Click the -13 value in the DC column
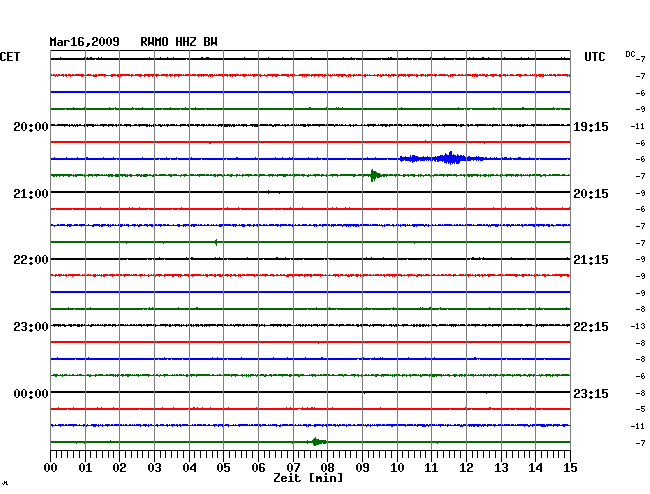Screen dimensions: 650x494 (638, 327)
